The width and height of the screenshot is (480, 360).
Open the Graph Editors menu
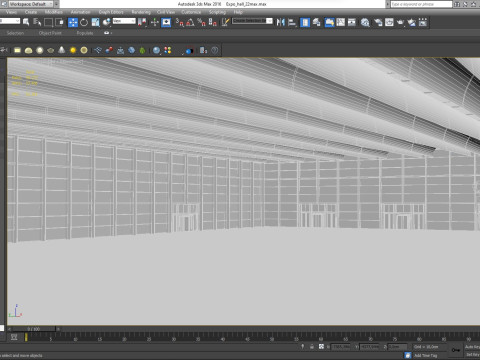(111, 12)
